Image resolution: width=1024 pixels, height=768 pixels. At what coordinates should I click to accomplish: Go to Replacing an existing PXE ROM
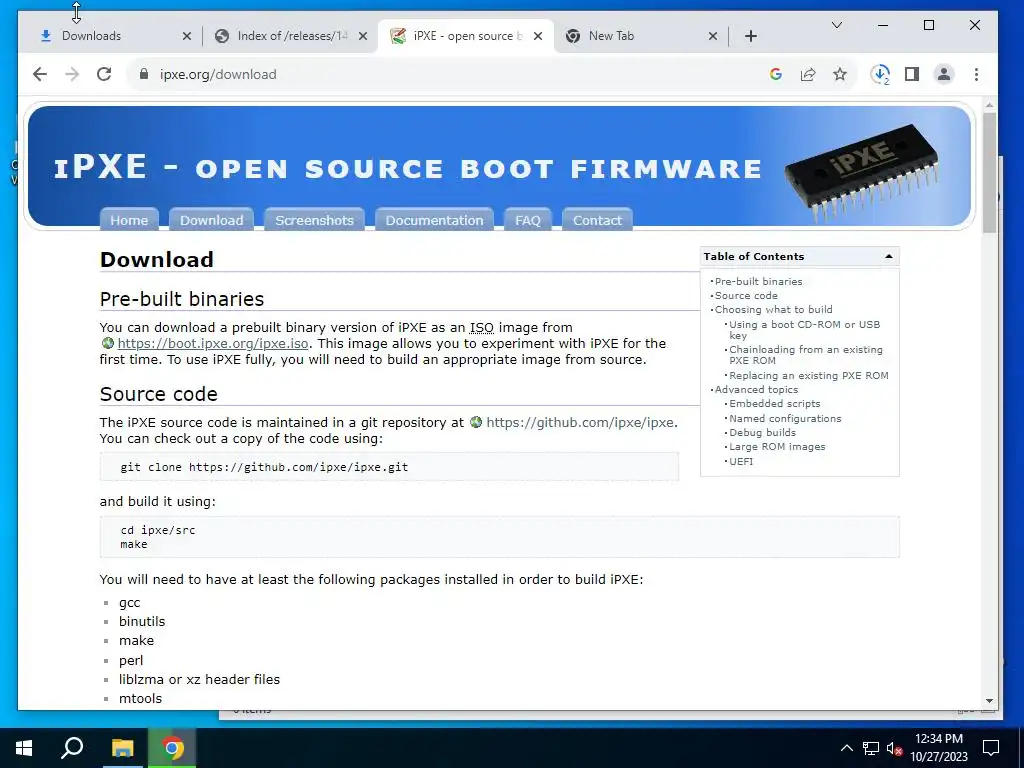coord(808,376)
